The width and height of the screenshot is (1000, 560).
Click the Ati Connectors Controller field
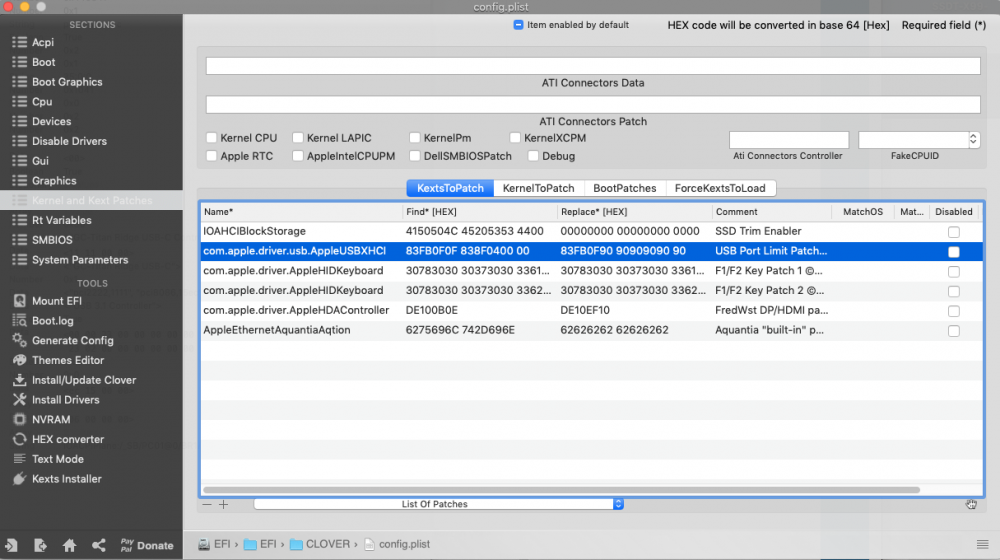[789, 140]
